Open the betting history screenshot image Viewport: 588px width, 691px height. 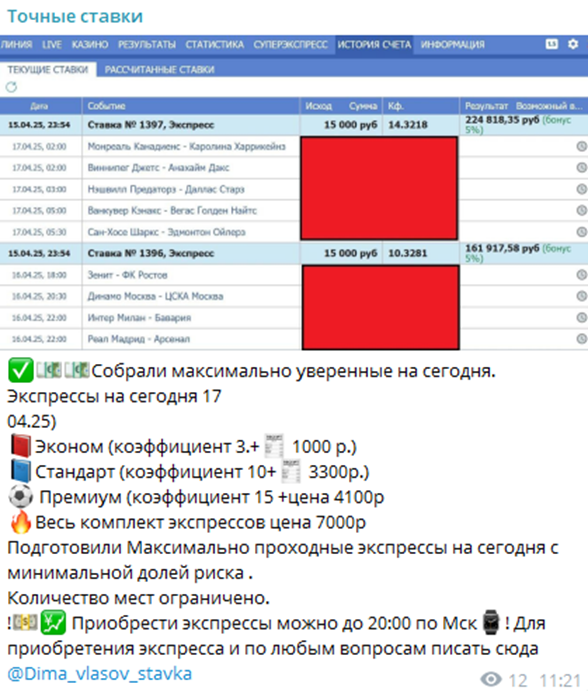click(294, 193)
